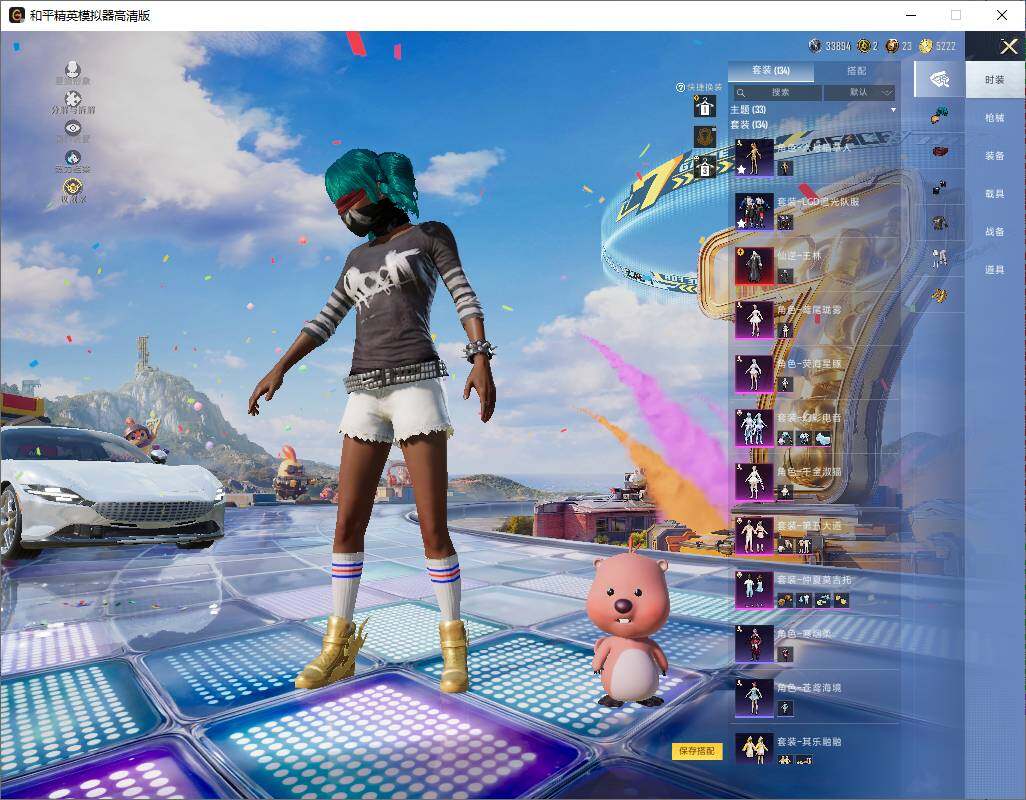Click small piece icon under 仙逆-王林

(785, 277)
